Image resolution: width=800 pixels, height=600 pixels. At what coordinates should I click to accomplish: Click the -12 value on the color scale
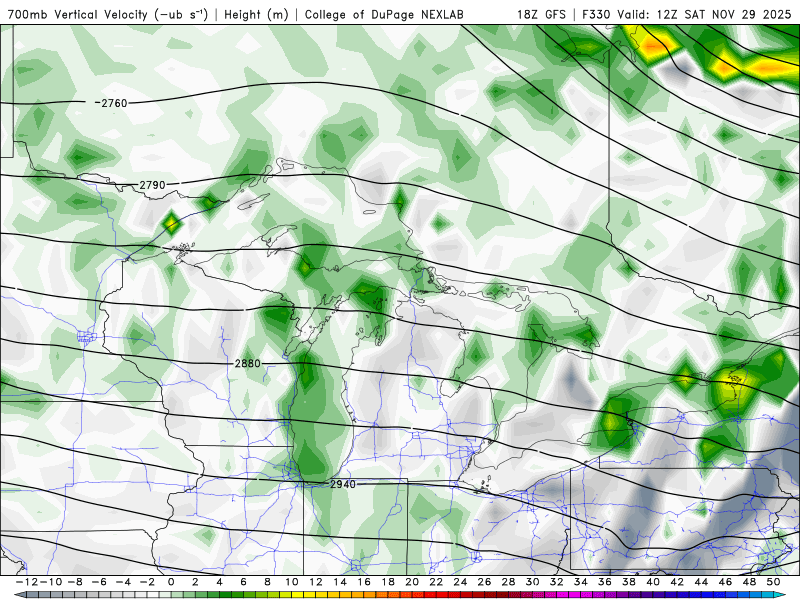click(x=26, y=582)
